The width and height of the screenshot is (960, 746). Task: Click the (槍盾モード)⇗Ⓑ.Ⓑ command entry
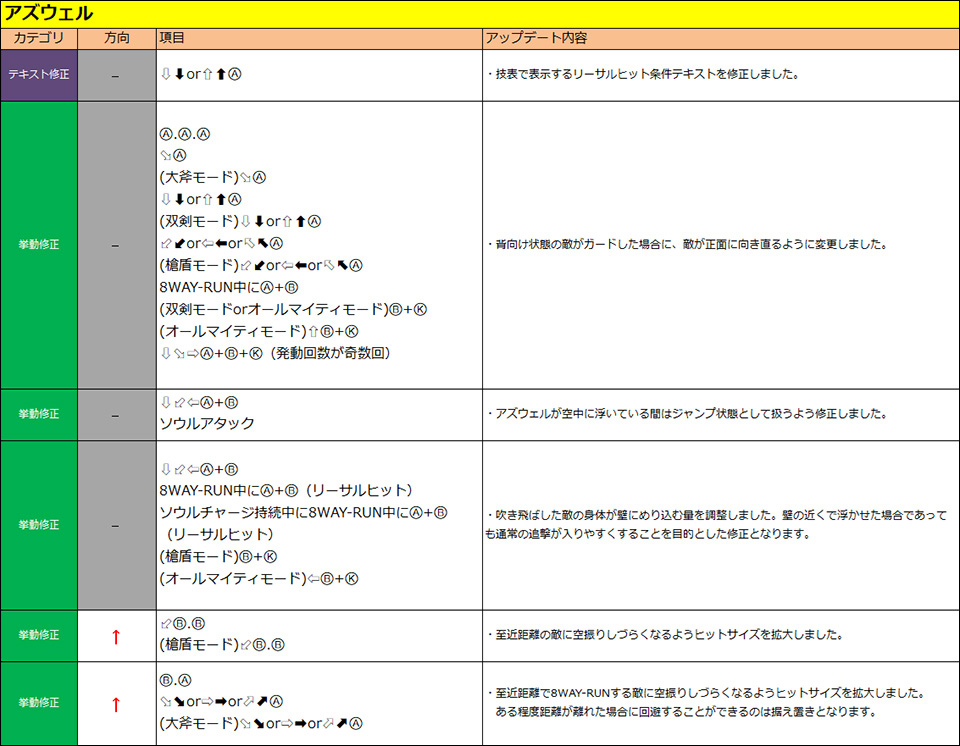[x=222, y=645]
